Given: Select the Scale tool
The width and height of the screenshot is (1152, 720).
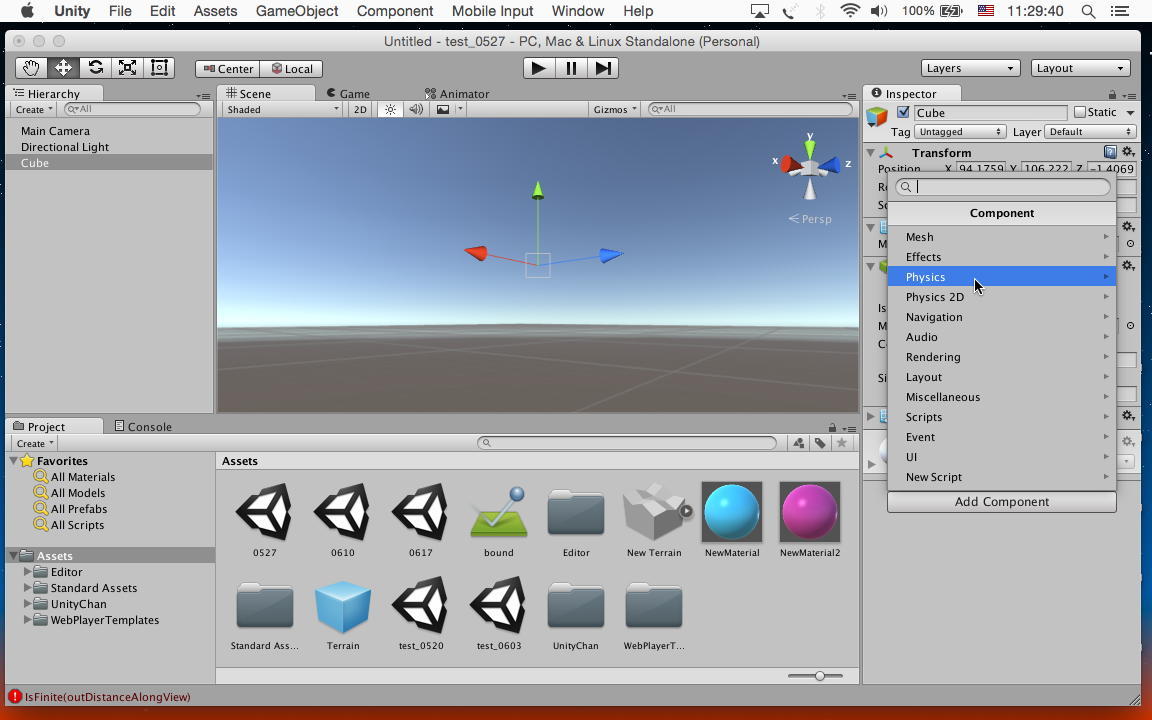Looking at the screenshot, I should (x=127, y=68).
